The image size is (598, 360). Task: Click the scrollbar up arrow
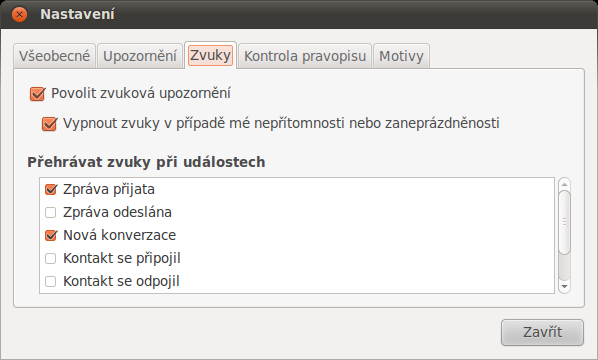(564, 184)
